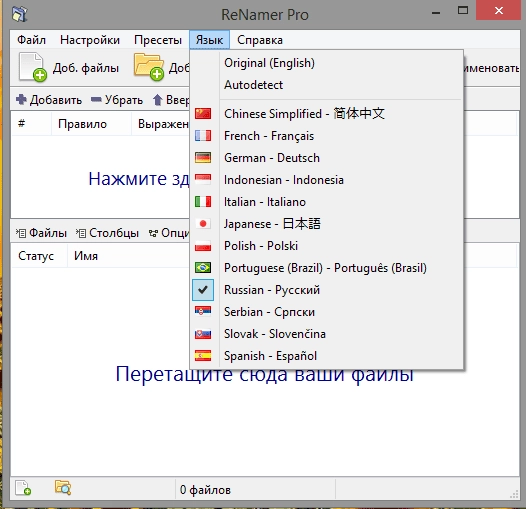Click the add folders icon
The width and height of the screenshot is (526, 509).
click(x=149, y=67)
